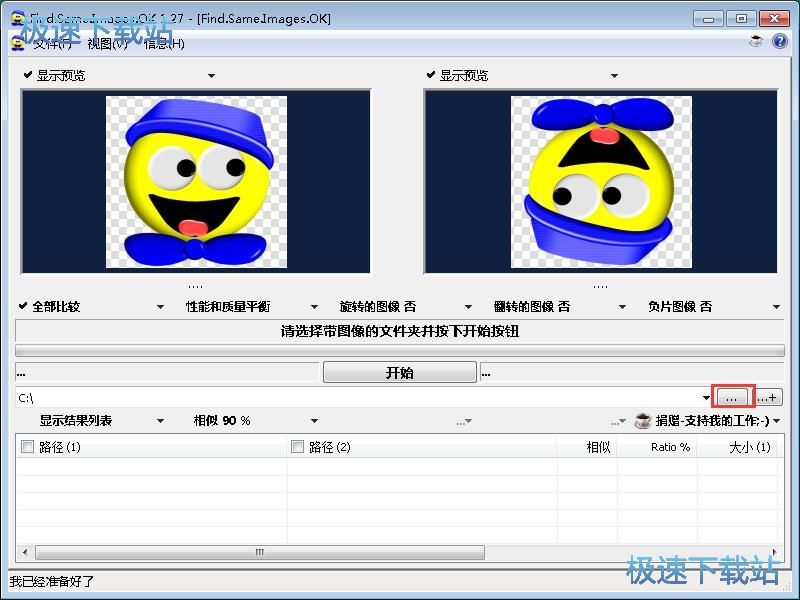Click the Ratio % column header

pos(670,447)
